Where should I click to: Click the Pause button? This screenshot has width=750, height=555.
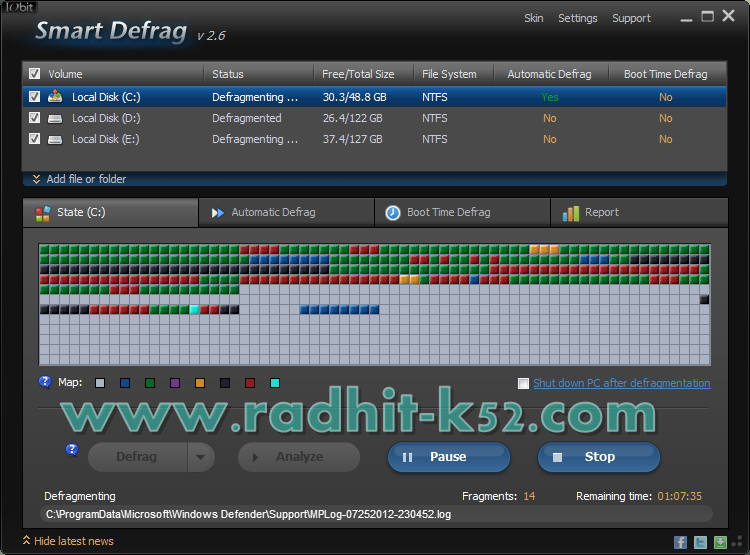449,457
